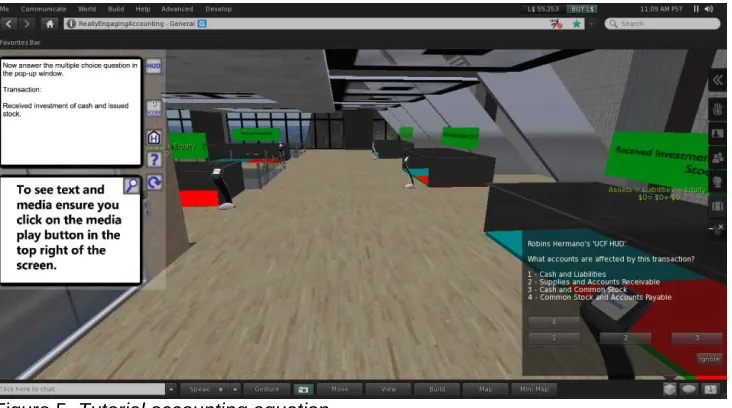Click the HUD score clock icon
This screenshot has width=732, height=408.
(x=154, y=108)
